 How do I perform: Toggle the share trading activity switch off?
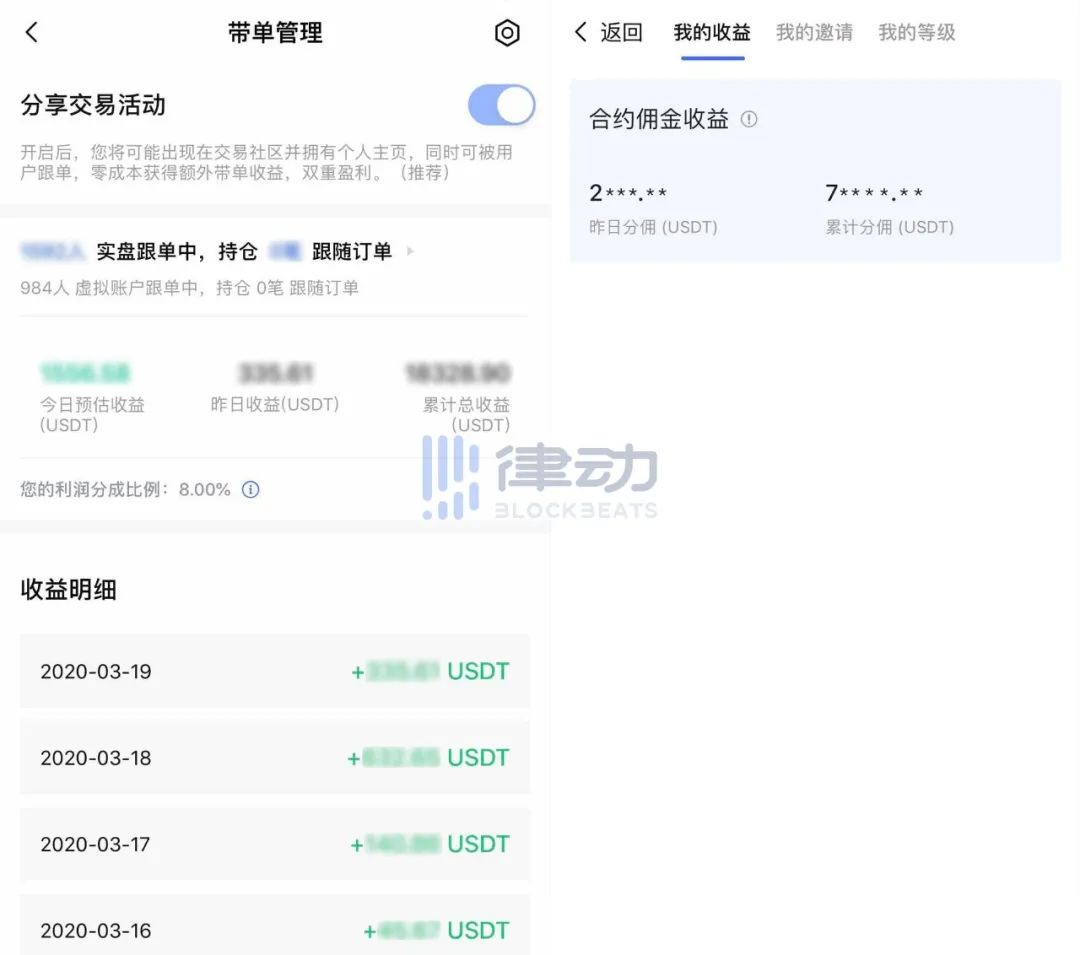[500, 105]
